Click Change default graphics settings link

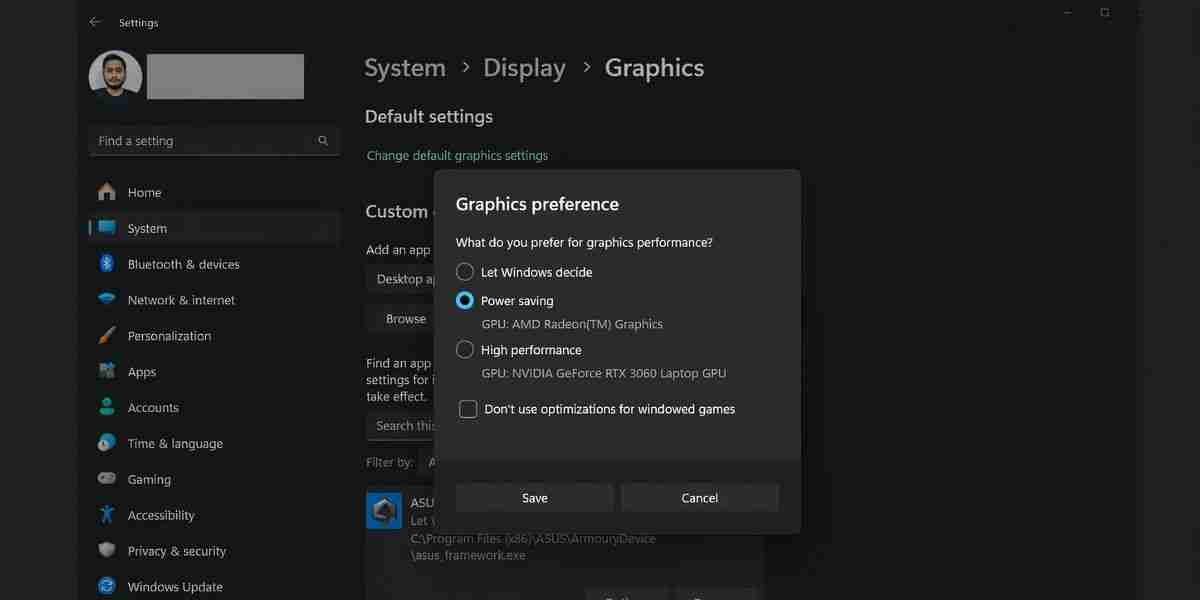[457, 156]
